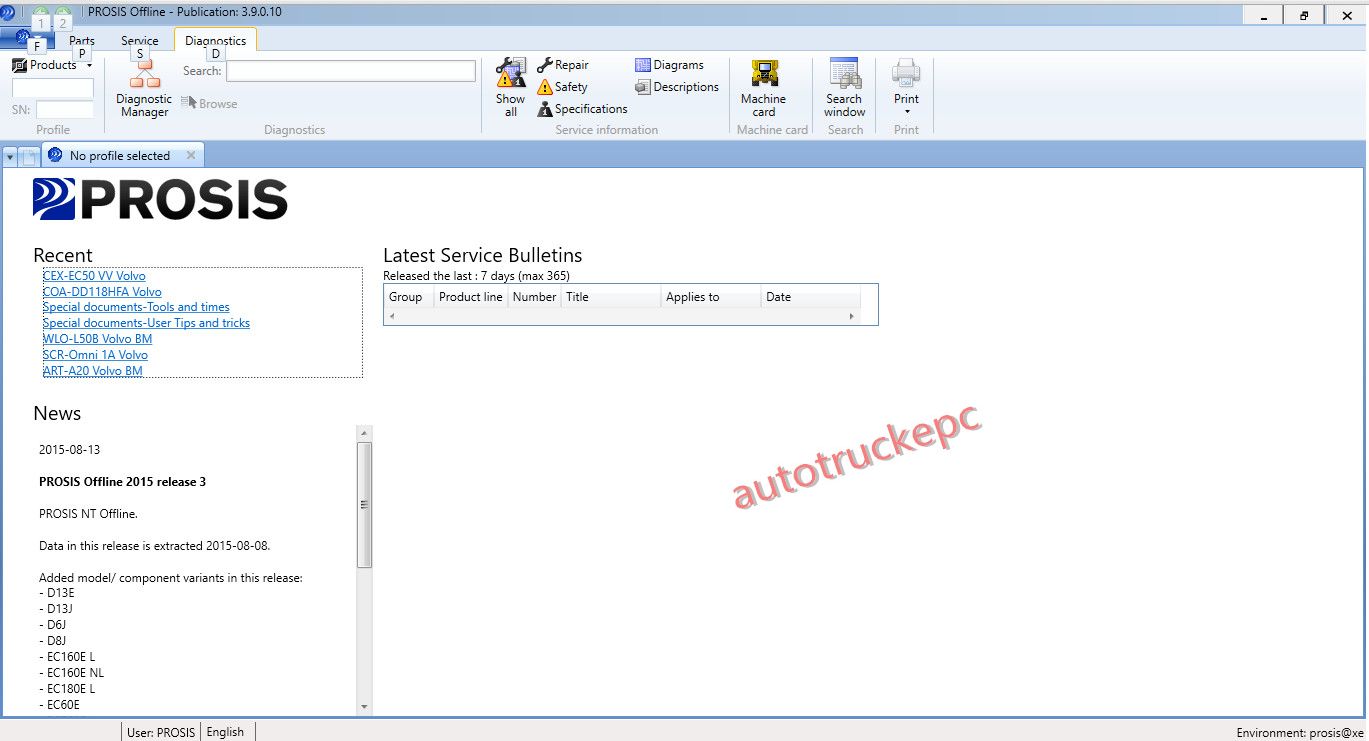Open the Machine card
Screen dimensions: 1369x741
[764, 88]
